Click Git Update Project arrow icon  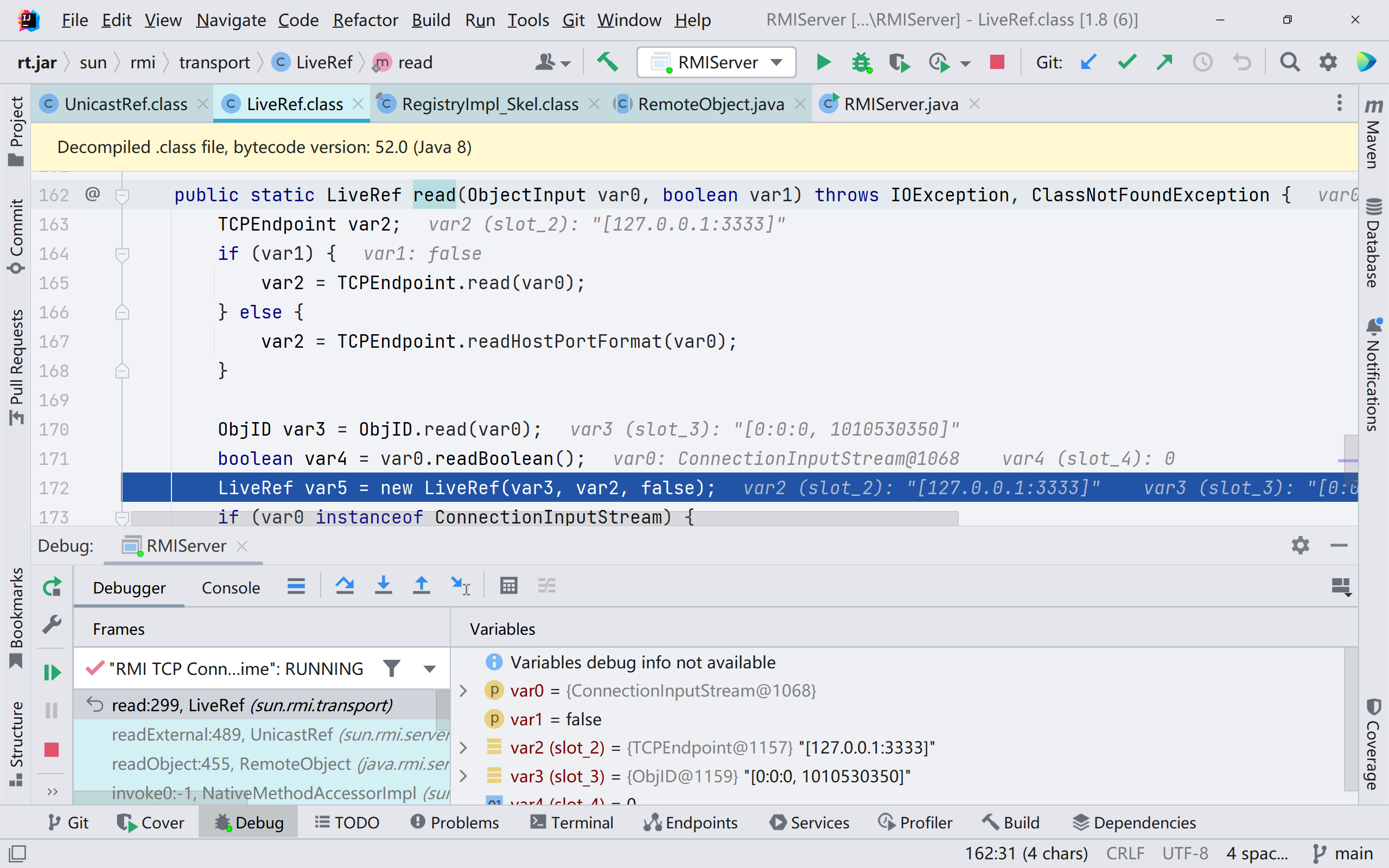[x=1088, y=62]
